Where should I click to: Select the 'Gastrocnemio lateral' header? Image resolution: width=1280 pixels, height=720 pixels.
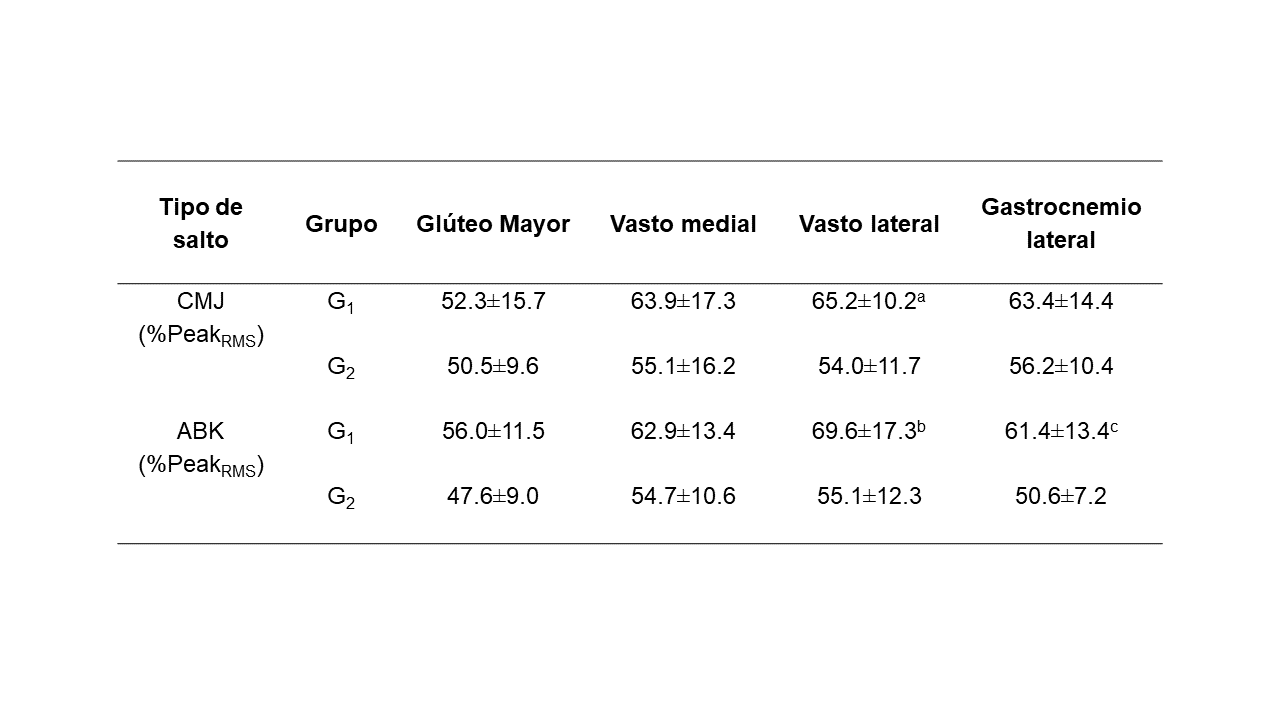(1061, 223)
